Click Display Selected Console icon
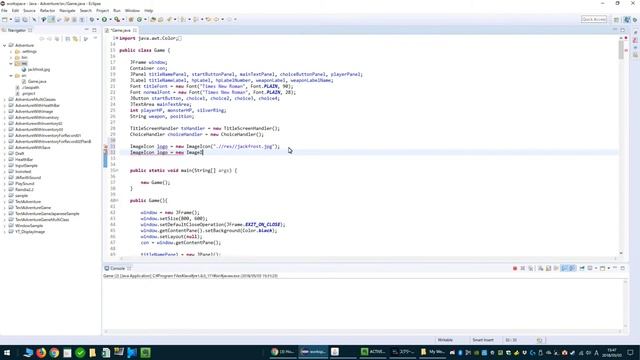Image resolution: width=640 pixels, height=360 pixels. (590, 268)
